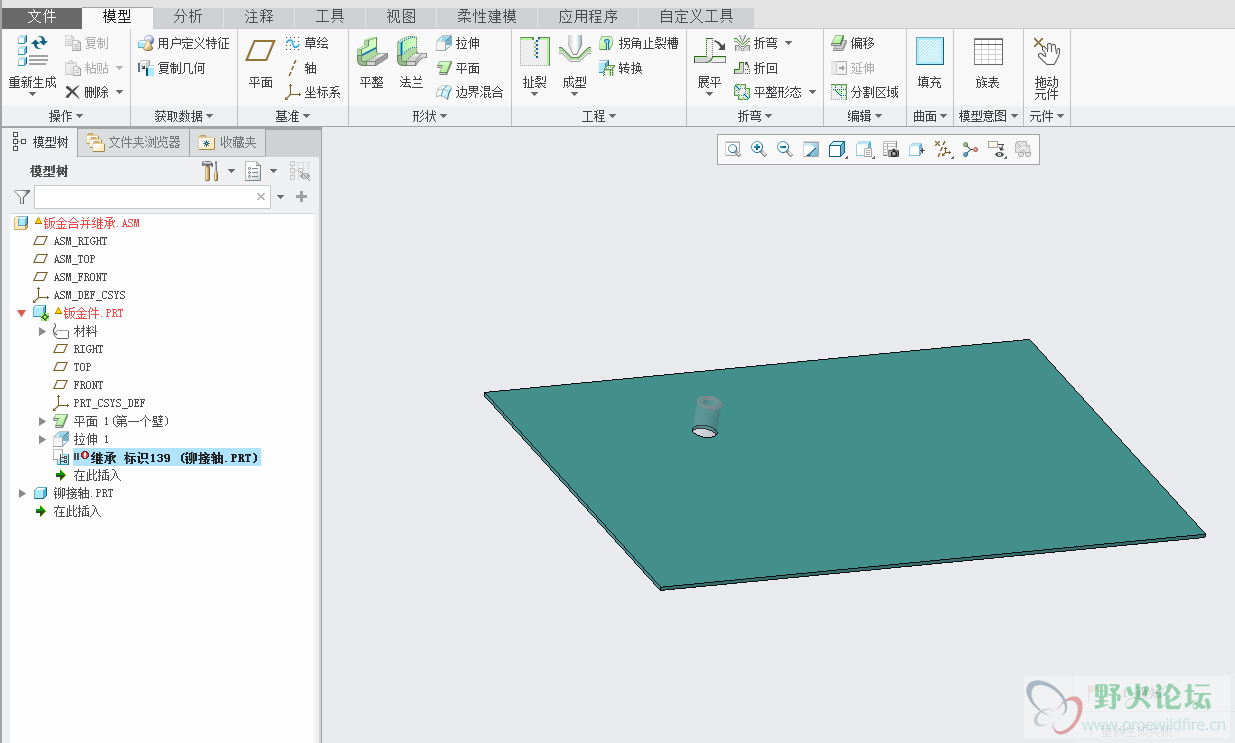Click the Zoom In magnifier icon
Viewport: 1235px width, 743px height.
click(759, 150)
